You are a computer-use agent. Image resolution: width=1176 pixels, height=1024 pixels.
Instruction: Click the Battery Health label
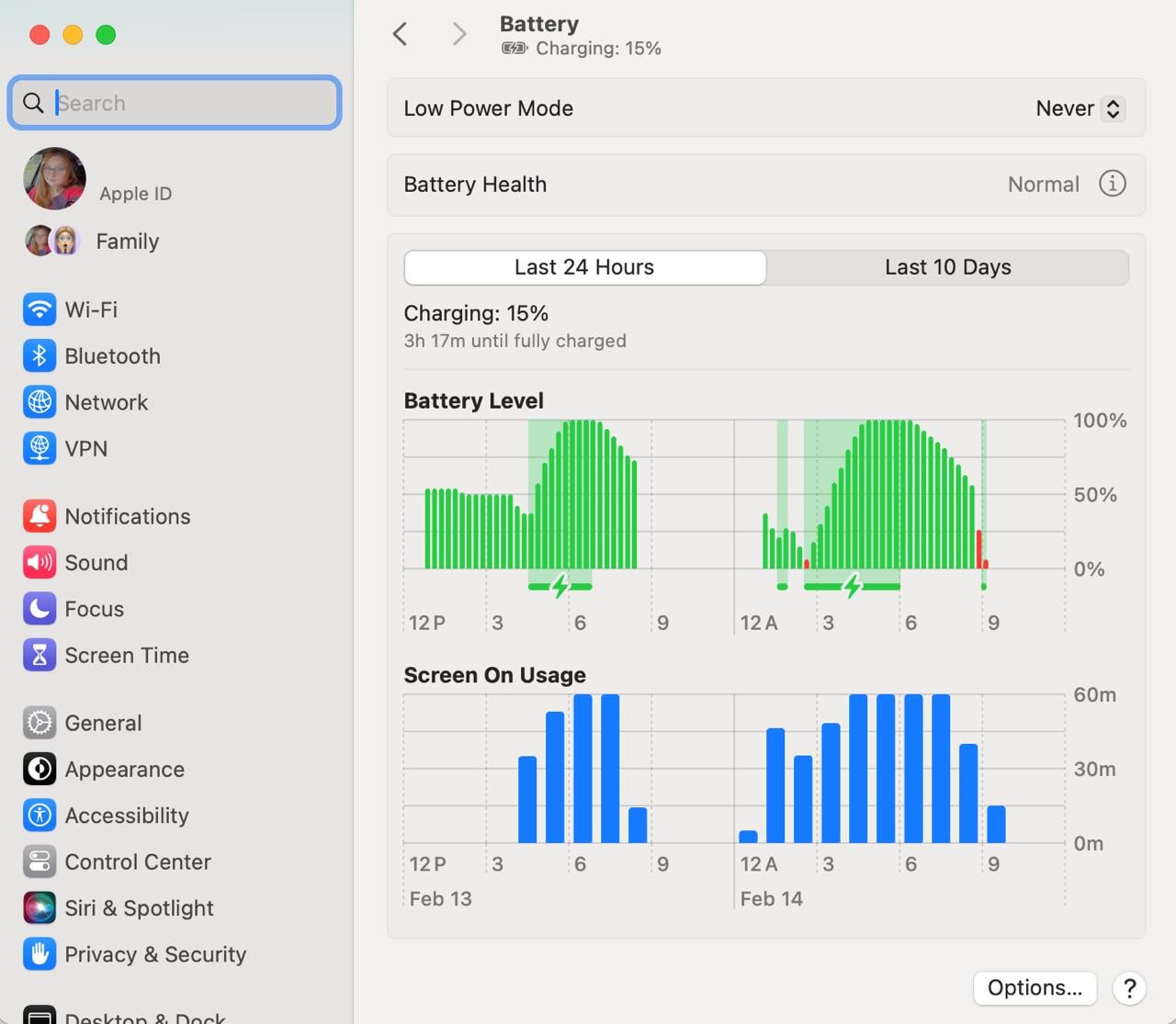pos(475,185)
